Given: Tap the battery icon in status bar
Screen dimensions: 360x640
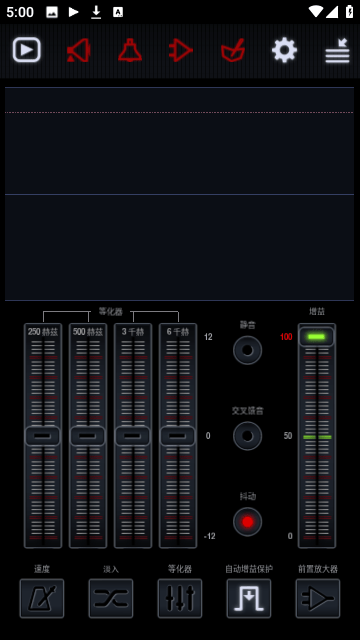Looking at the screenshot, I should [x=349, y=11].
